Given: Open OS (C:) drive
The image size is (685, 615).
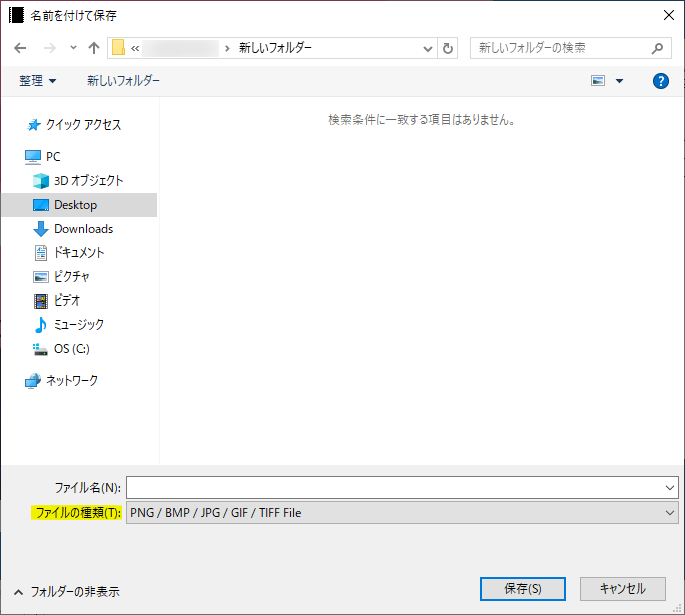Looking at the screenshot, I should [x=71, y=349].
